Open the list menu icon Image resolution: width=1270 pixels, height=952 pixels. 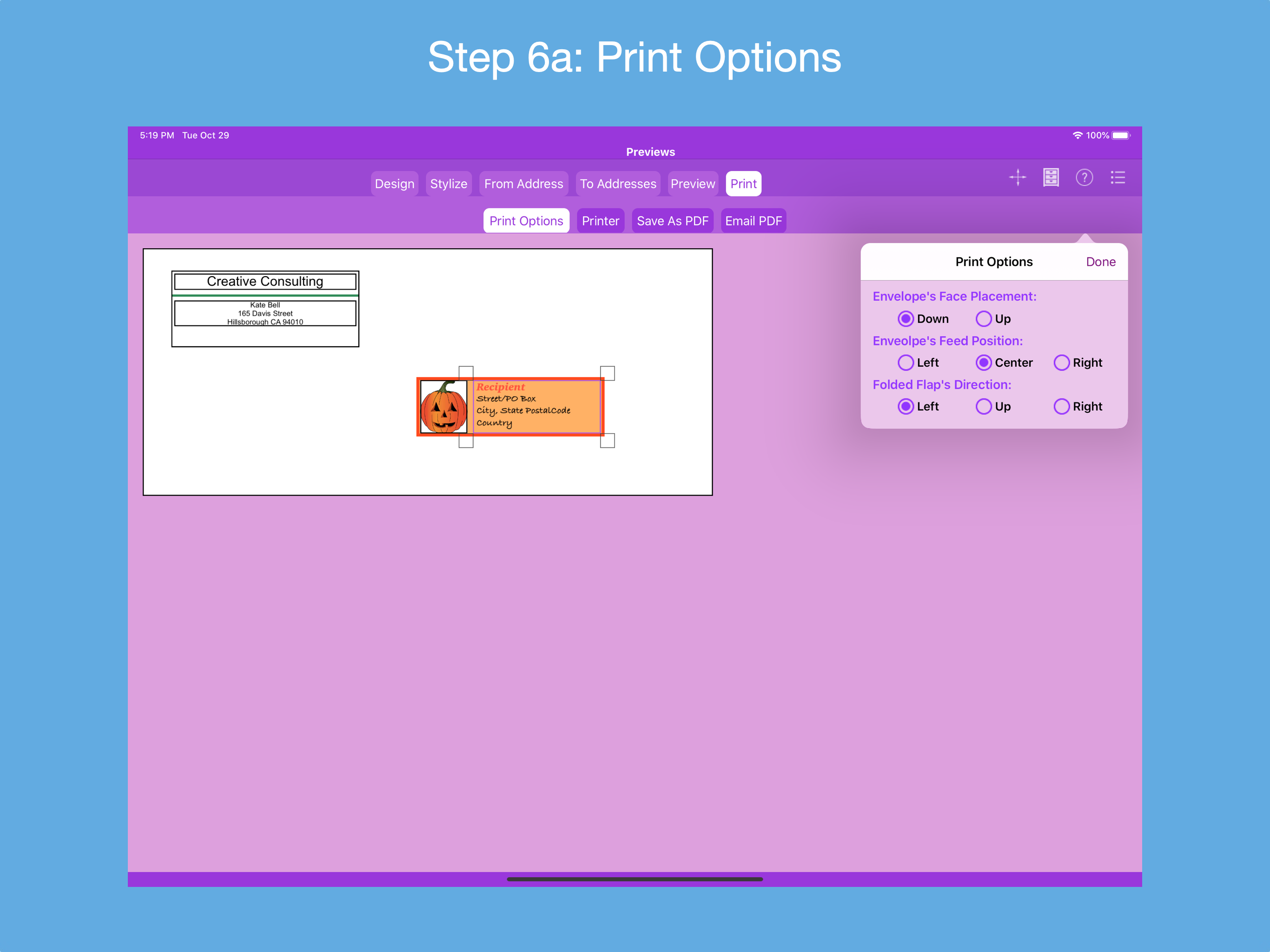click(1117, 178)
